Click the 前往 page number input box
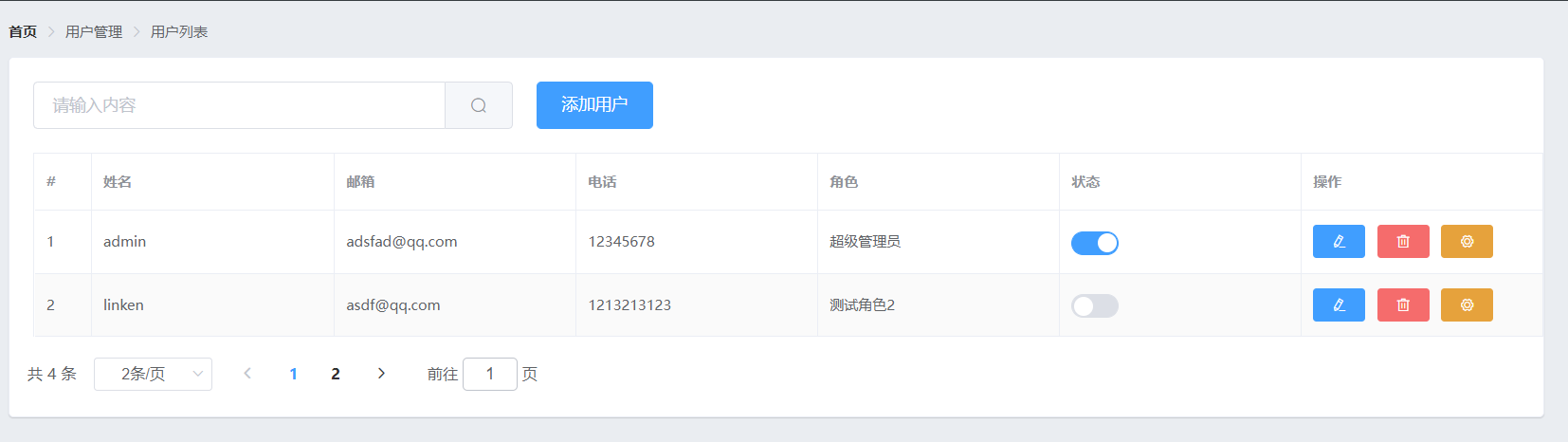This screenshot has width=1568, height=442. [x=490, y=374]
